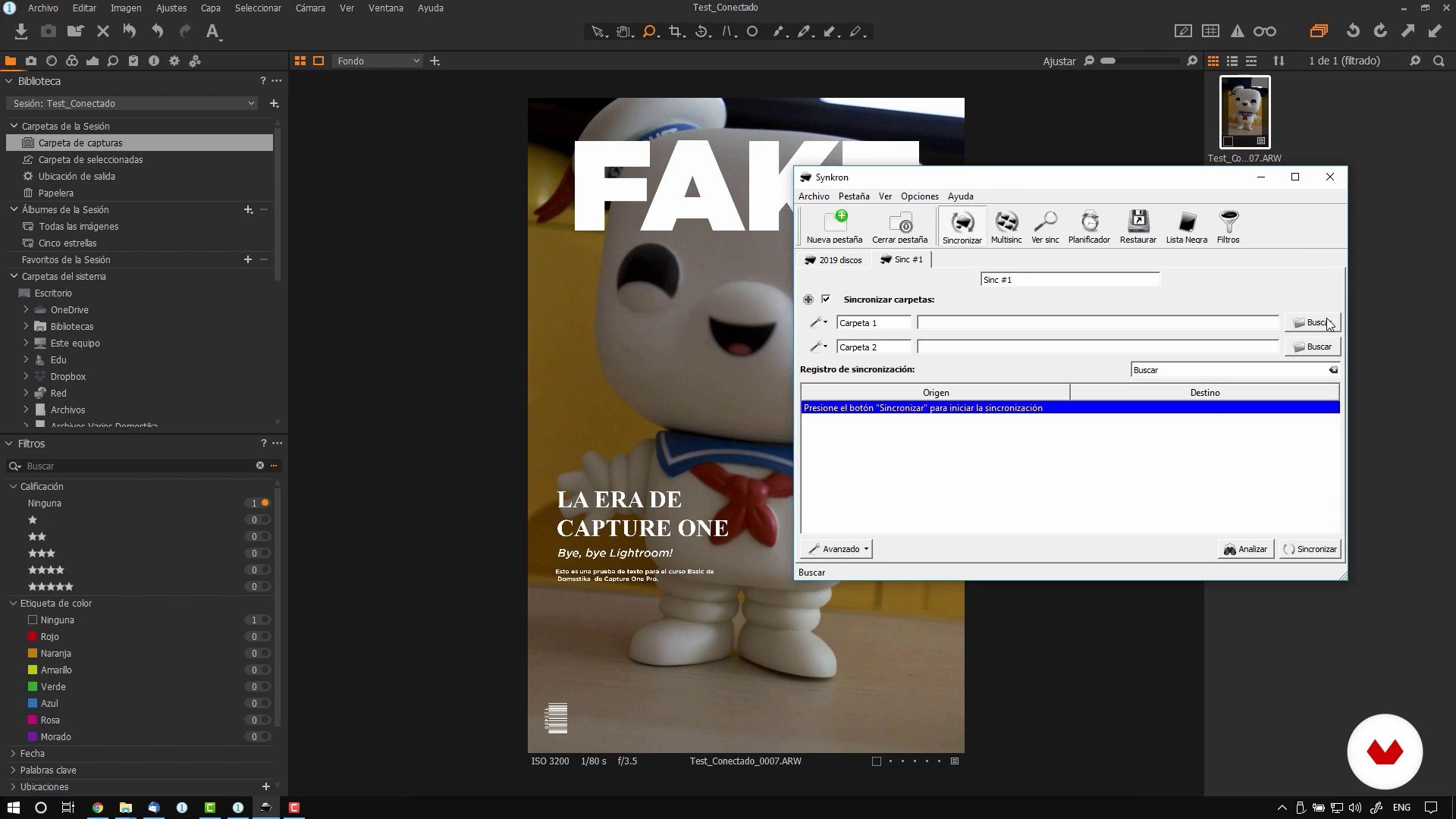The height and width of the screenshot is (819, 1456).
Task: Select the orange loupe zoom tool
Action: click(650, 32)
